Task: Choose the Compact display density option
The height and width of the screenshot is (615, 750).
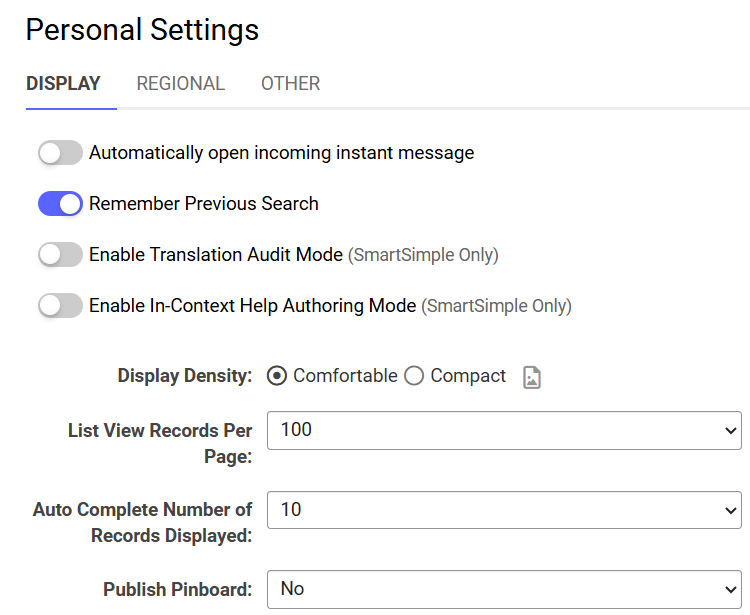Action: [414, 376]
